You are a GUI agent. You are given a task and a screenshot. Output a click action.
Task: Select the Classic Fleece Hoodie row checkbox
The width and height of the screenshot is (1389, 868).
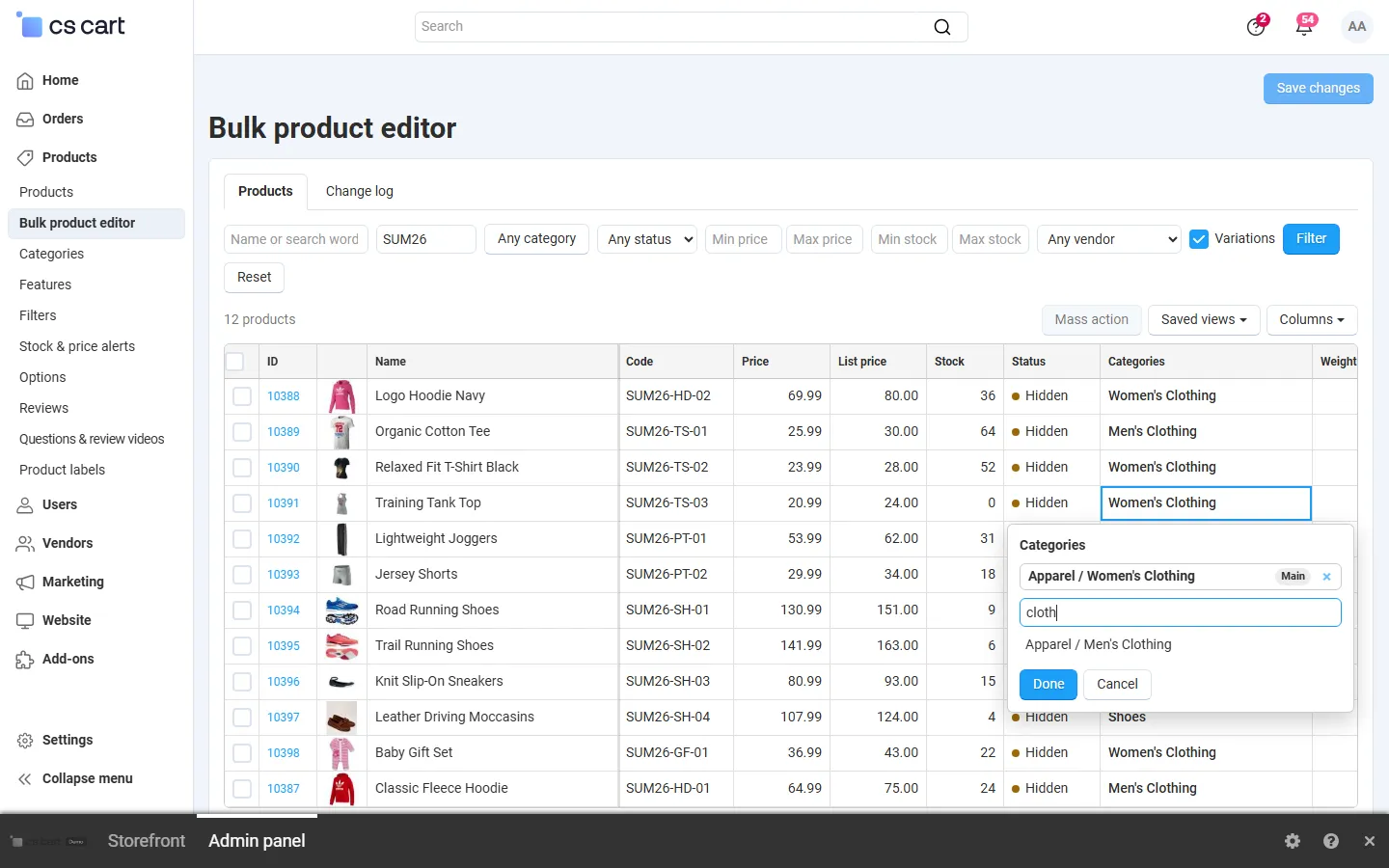(242, 789)
